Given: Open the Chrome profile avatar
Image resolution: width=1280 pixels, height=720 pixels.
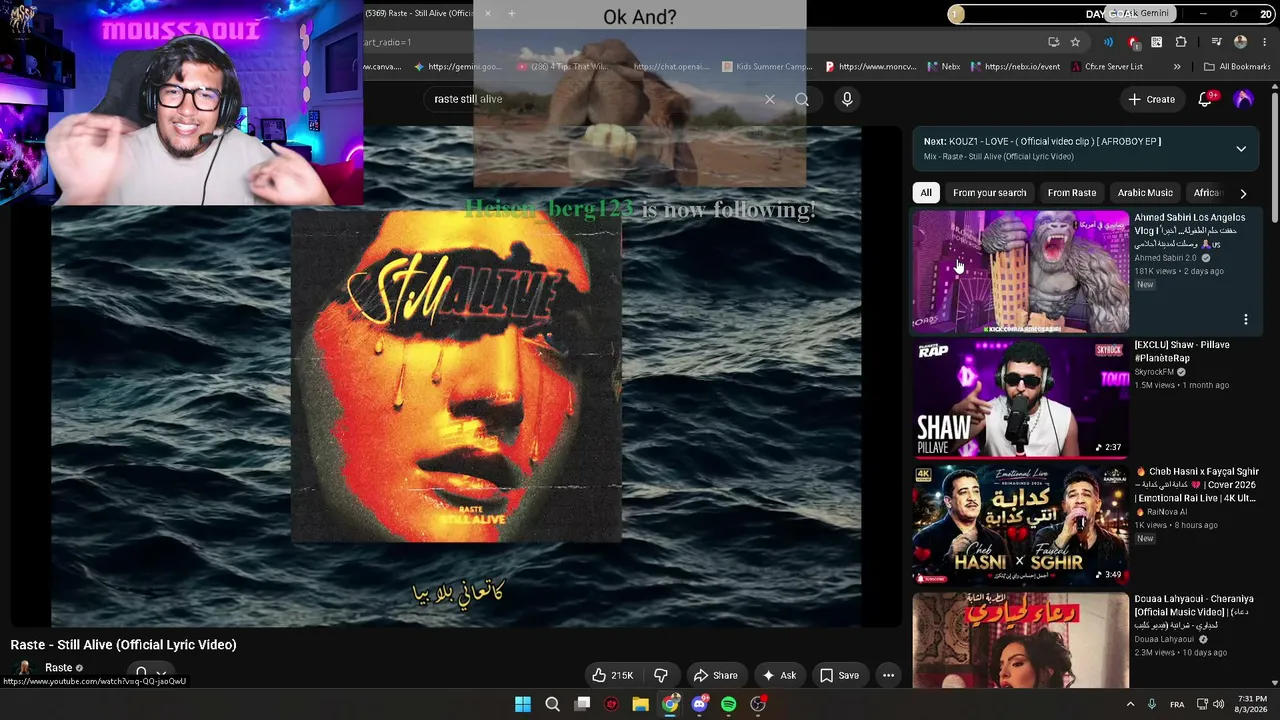Looking at the screenshot, I should pyautogui.click(x=1241, y=42).
